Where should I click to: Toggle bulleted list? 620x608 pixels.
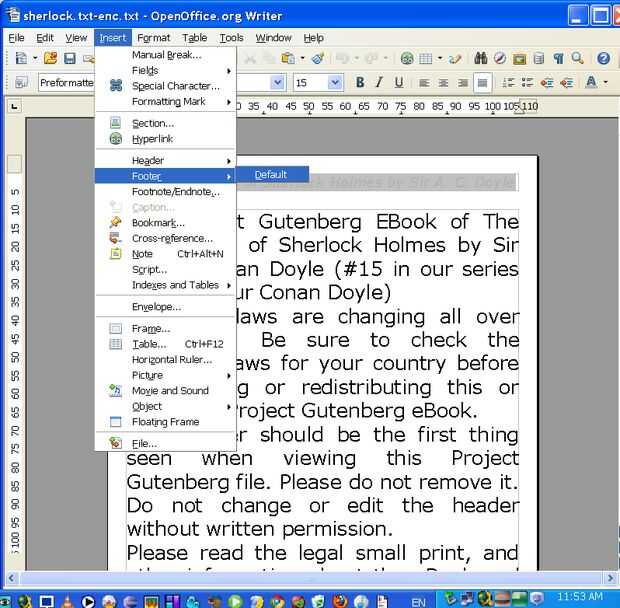tap(527, 83)
